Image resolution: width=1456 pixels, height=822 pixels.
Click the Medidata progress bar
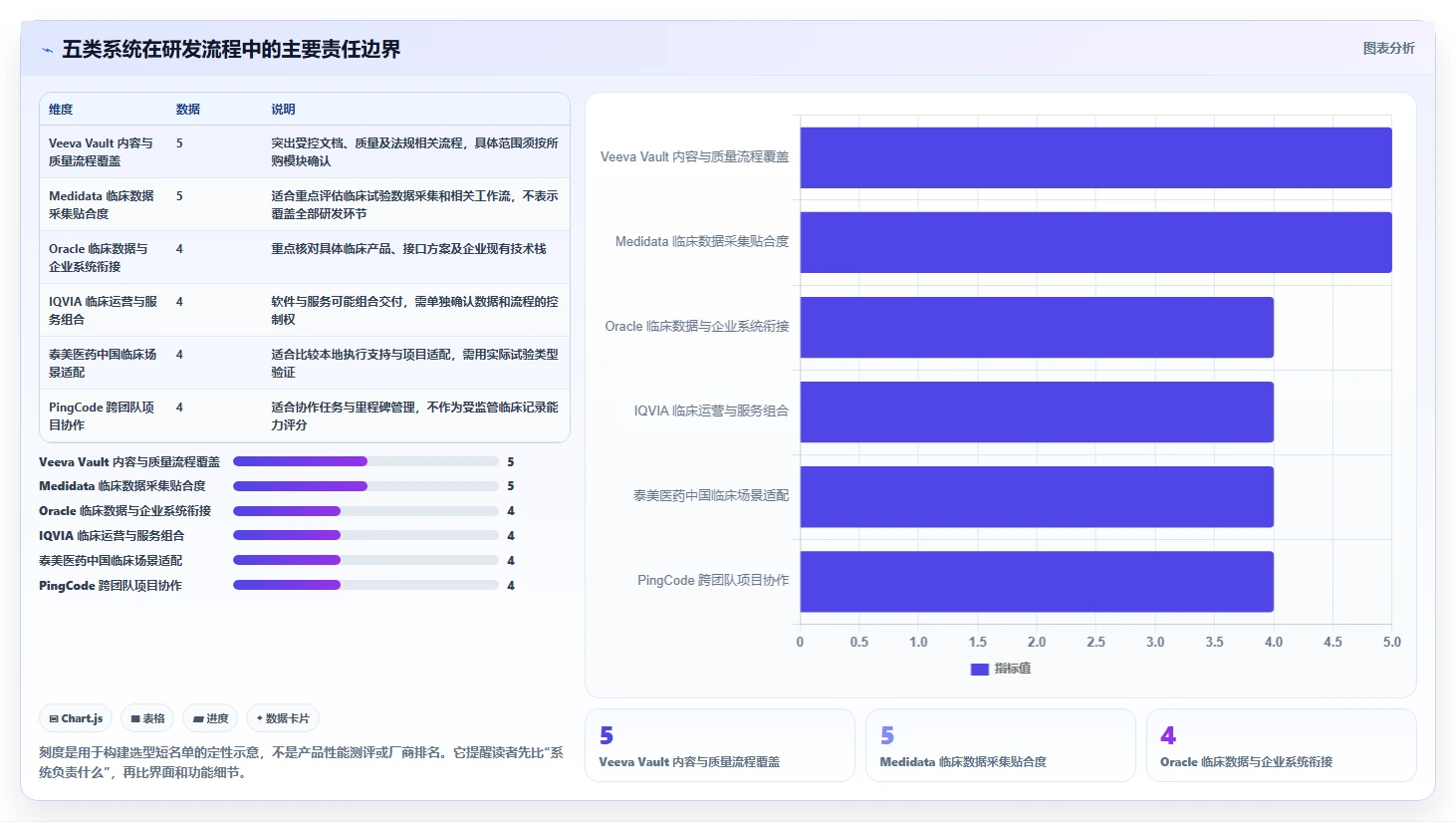365,486
